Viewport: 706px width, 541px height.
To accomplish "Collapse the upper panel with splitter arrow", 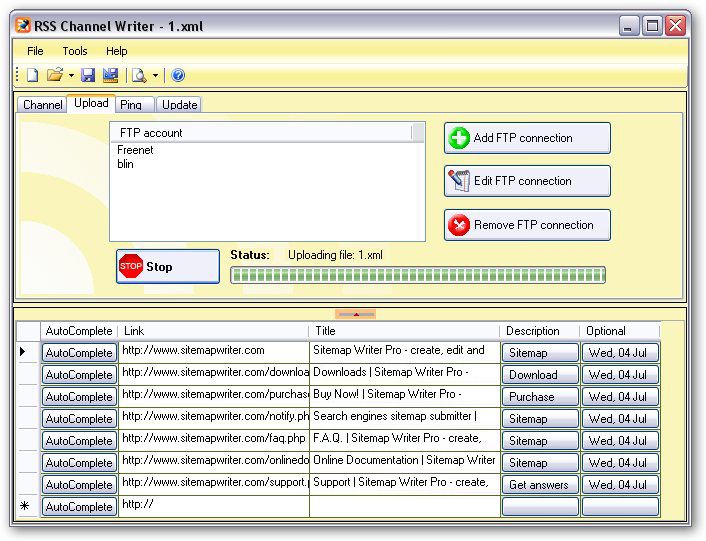I will [x=355, y=314].
